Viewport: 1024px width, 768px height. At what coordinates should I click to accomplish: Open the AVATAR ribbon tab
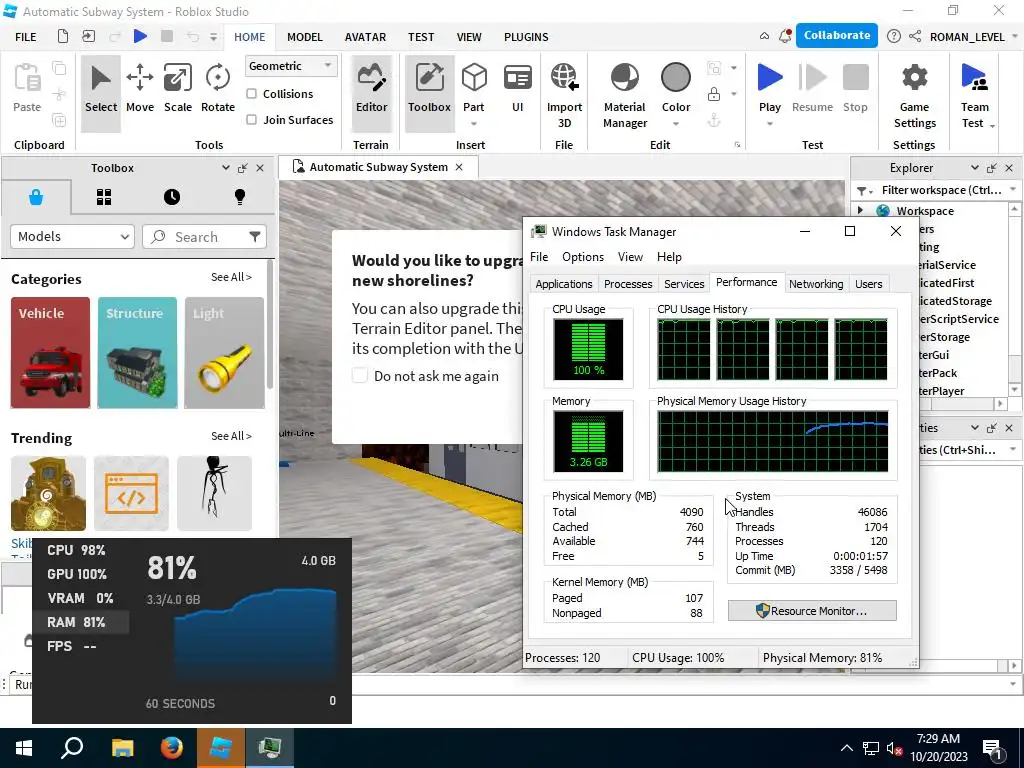pyautogui.click(x=365, y=37)
